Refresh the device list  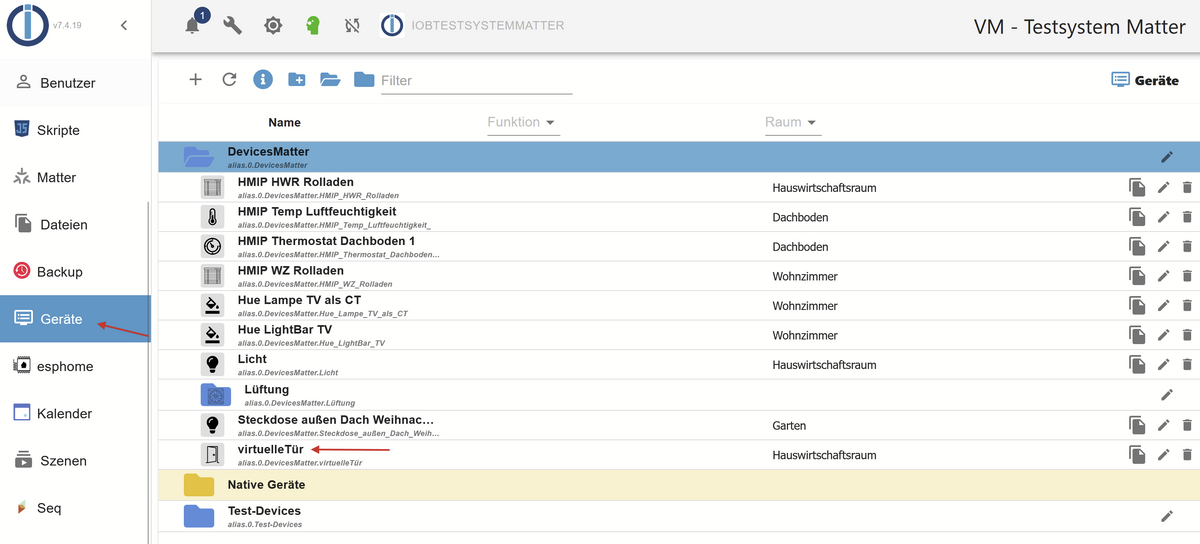tap(229, 80)
